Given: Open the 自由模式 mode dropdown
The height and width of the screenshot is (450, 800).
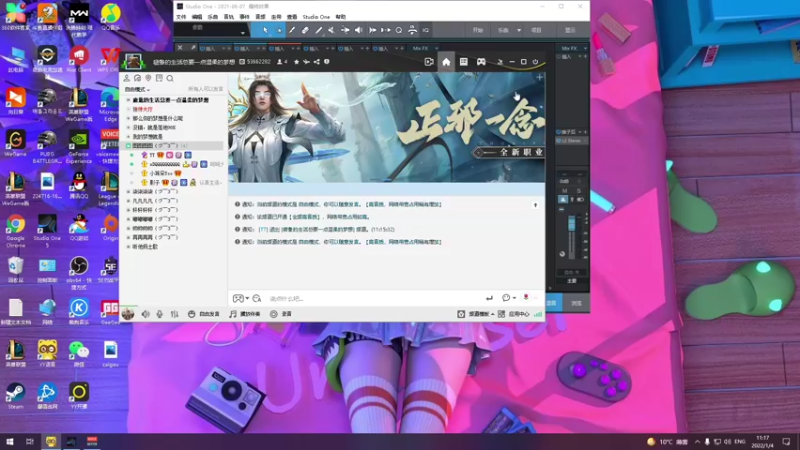Looking at the screenshot, I should click(x=137, y=89).
